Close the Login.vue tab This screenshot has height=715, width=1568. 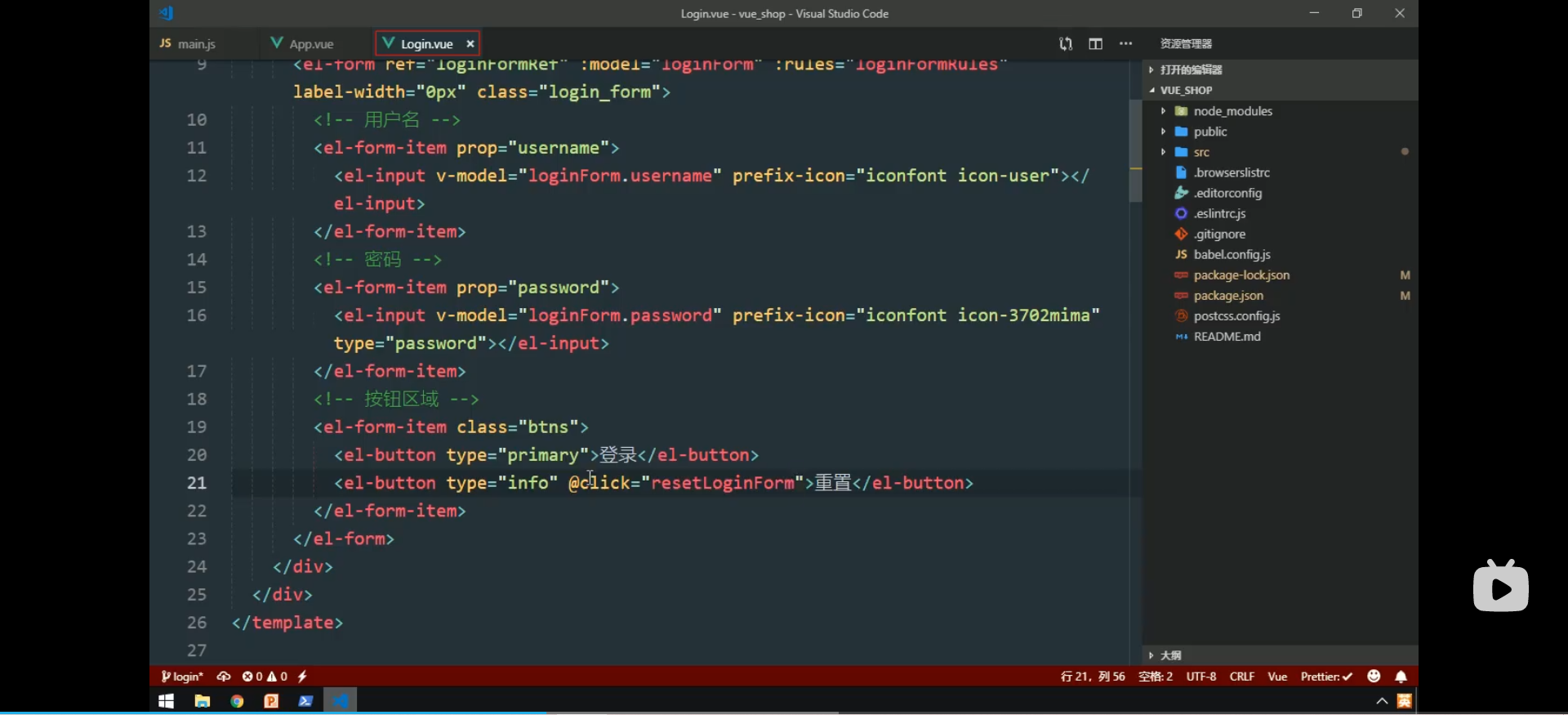(x=470, y=44)
